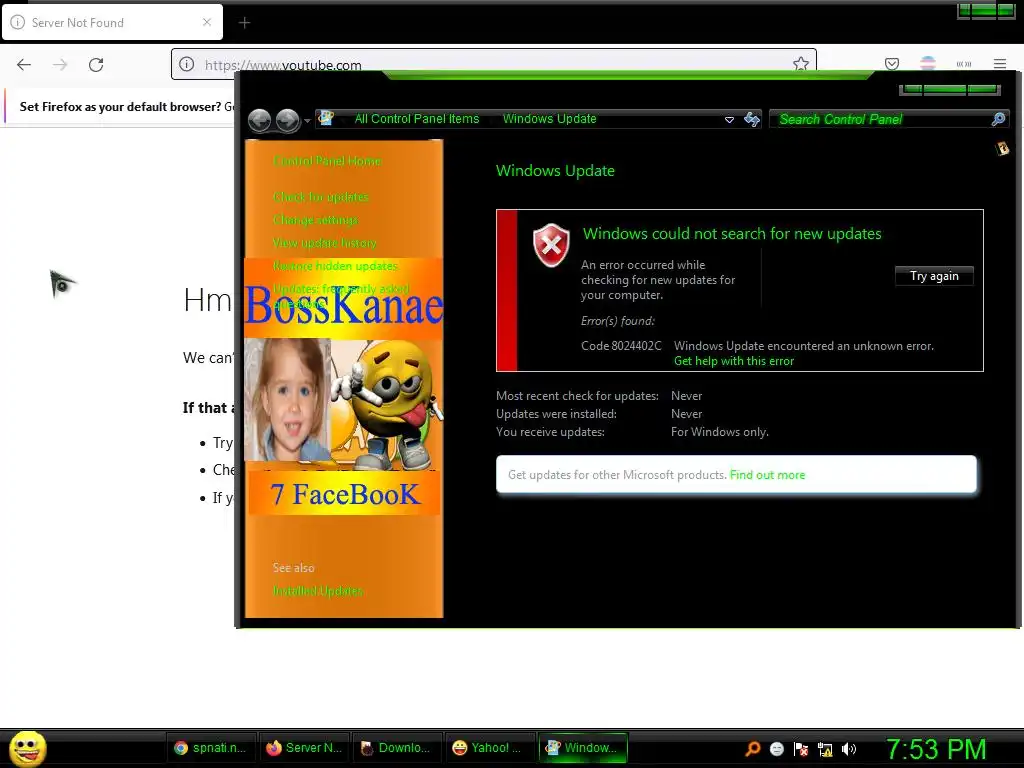Select the Server Not Found tab

tap(112, 22)
